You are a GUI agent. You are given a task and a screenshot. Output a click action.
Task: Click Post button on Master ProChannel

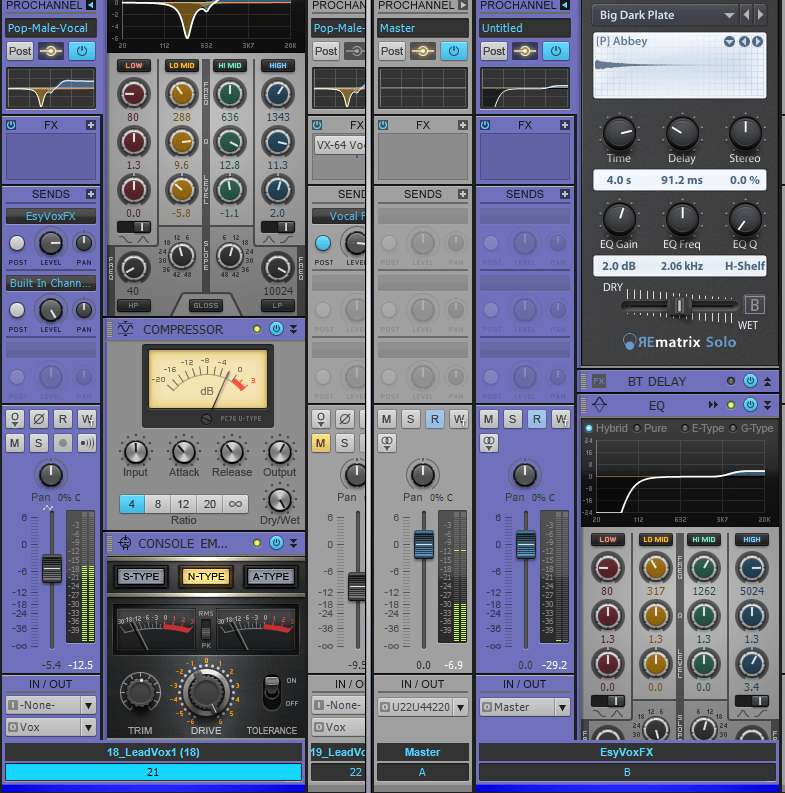392,51
